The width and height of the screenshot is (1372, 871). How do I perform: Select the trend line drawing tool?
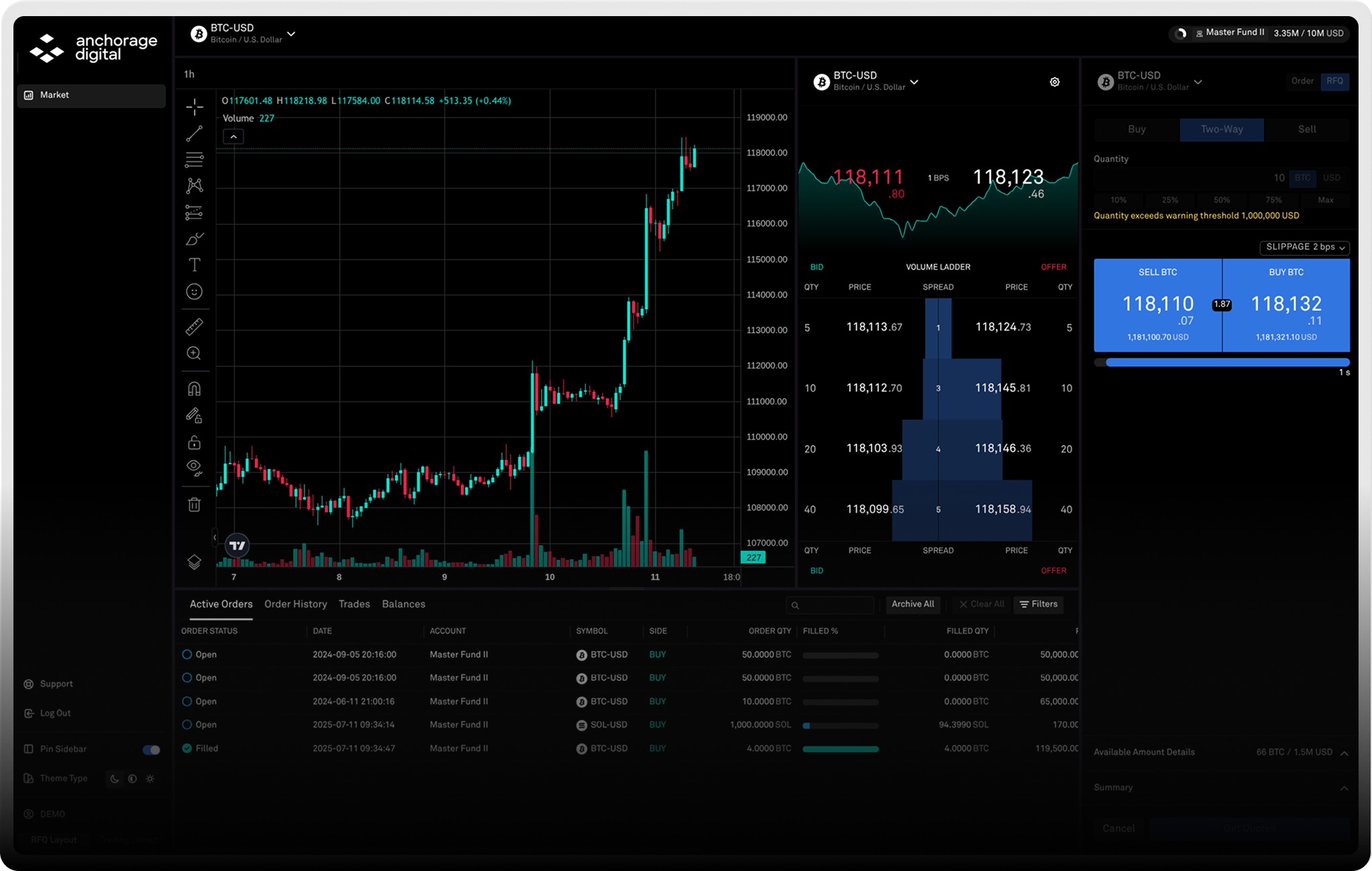pos(194,134)
